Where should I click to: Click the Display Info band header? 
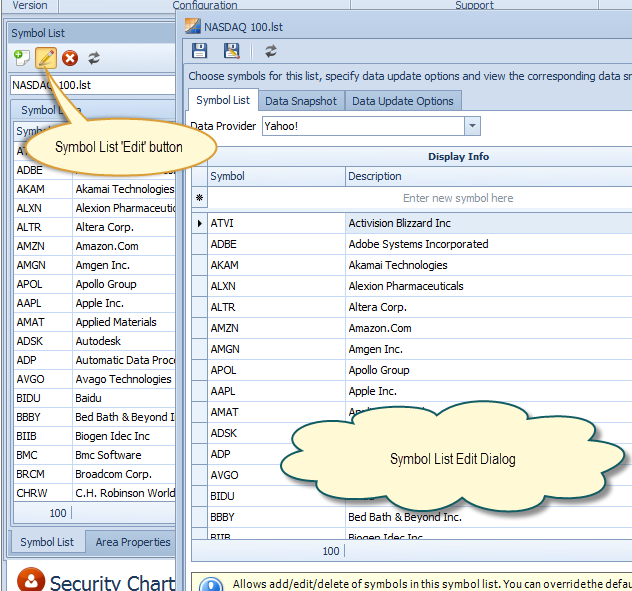pos(420,156)
